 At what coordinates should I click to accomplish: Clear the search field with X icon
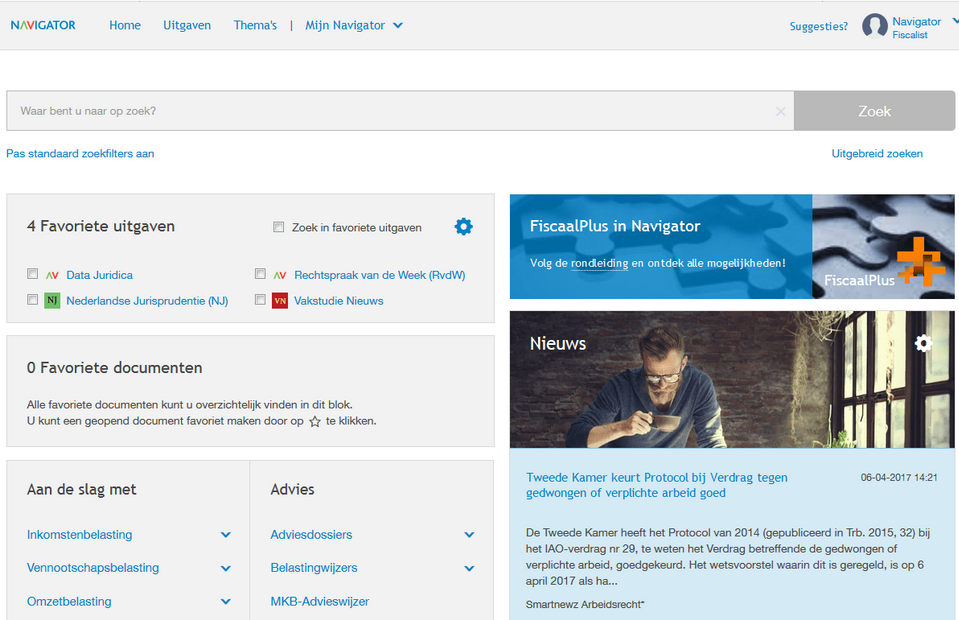click(781, 111)
